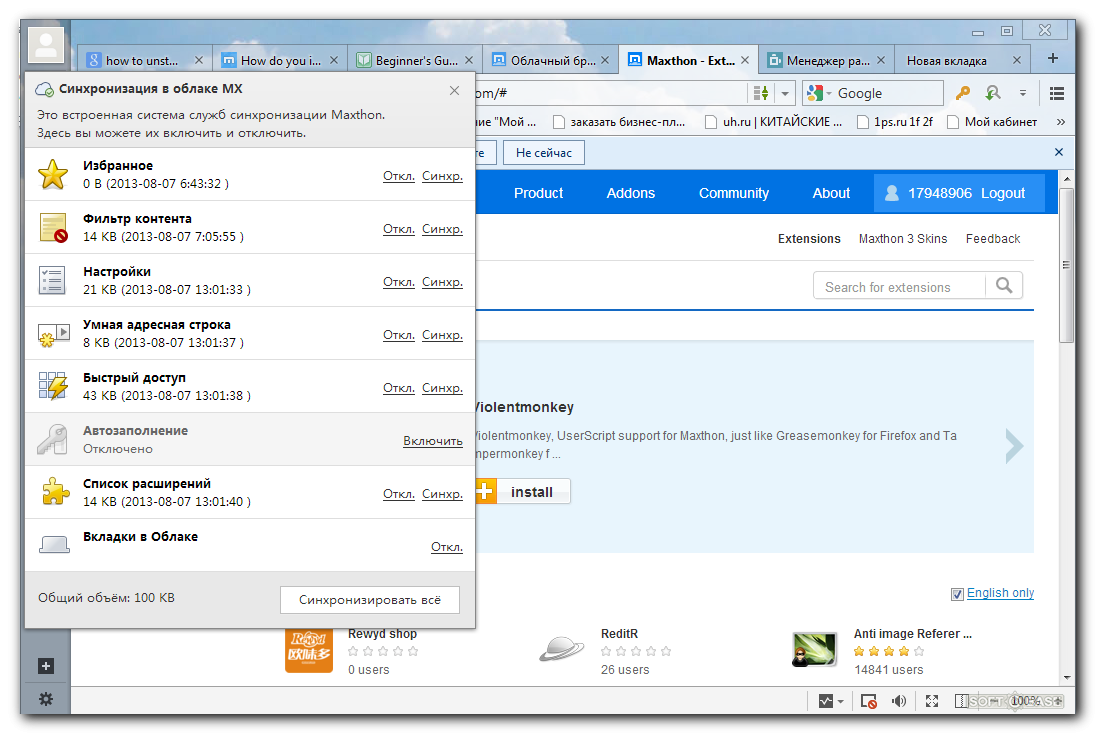Click the Умная адресная строка gear icon
Image resolution: width=1095 pixels, height=733 pixels.
[53, 333]
